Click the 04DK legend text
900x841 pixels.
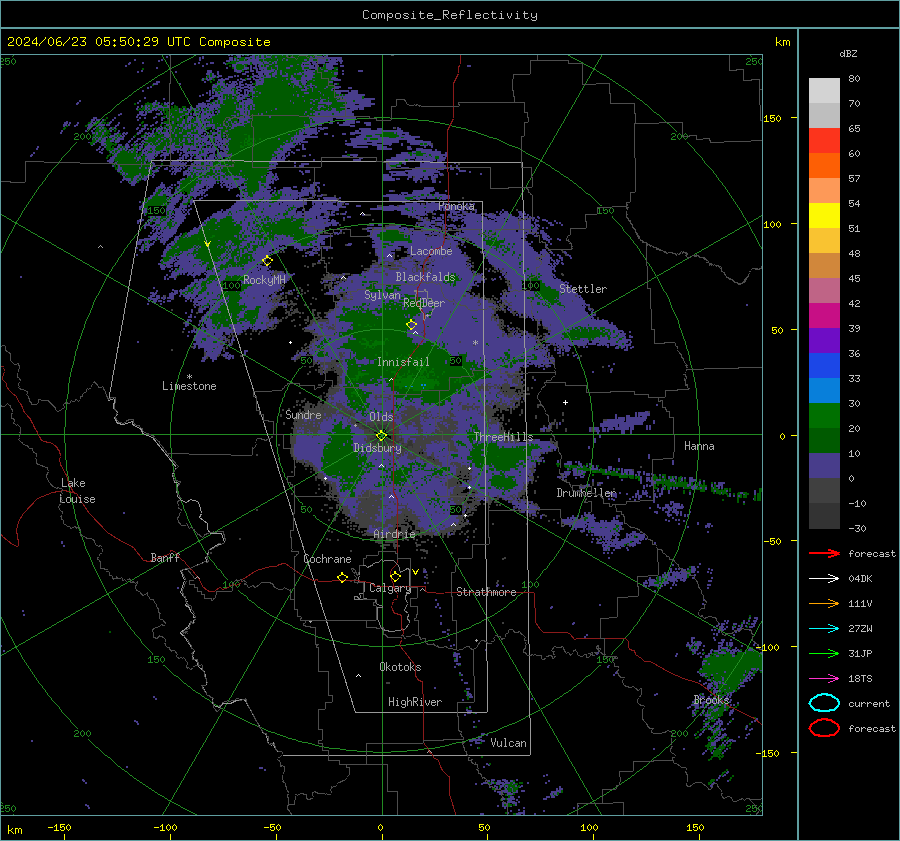coord(860,579)
